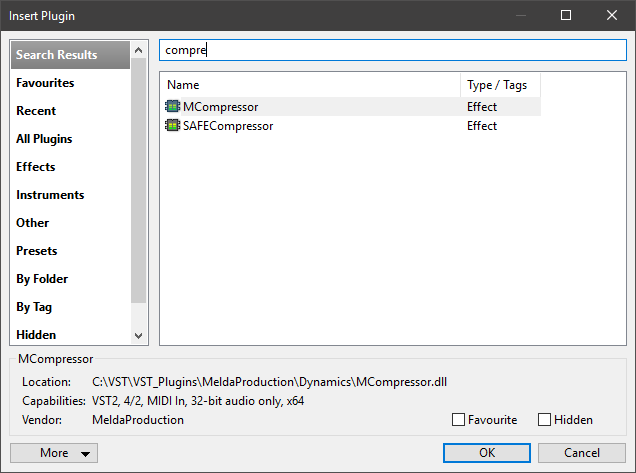Click the SAFECompressor plugin icon
The image size is (636, 473).
(x=172, y=125)
